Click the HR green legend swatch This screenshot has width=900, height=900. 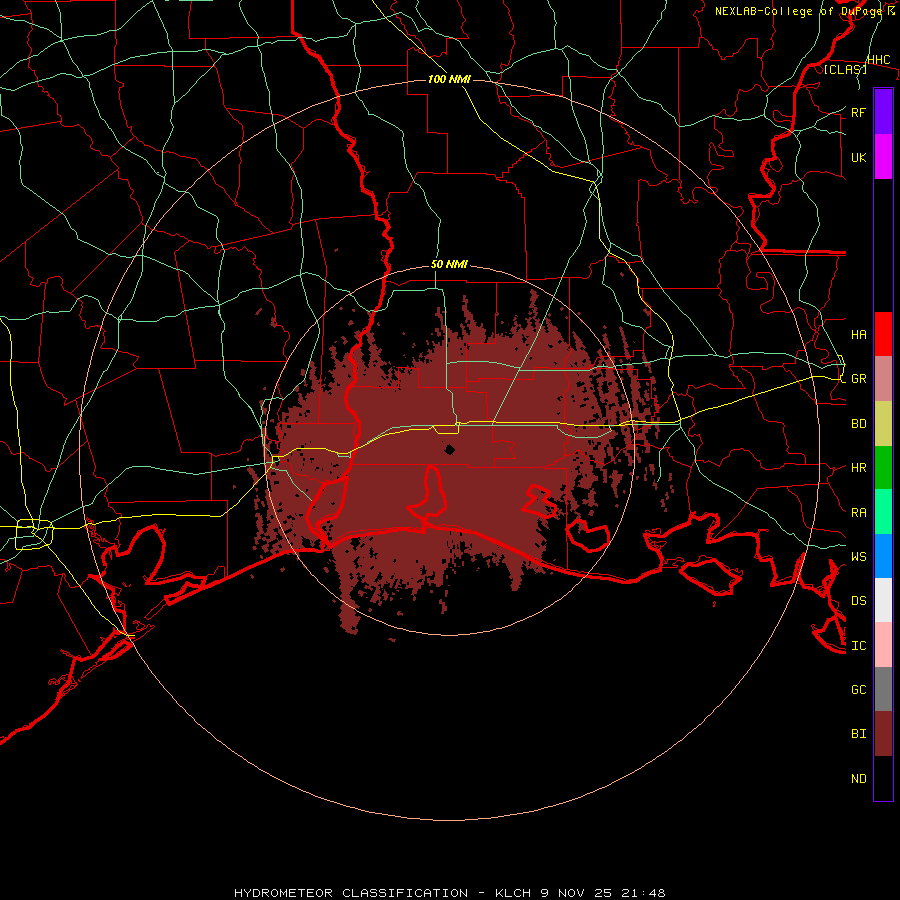(883, 468)
